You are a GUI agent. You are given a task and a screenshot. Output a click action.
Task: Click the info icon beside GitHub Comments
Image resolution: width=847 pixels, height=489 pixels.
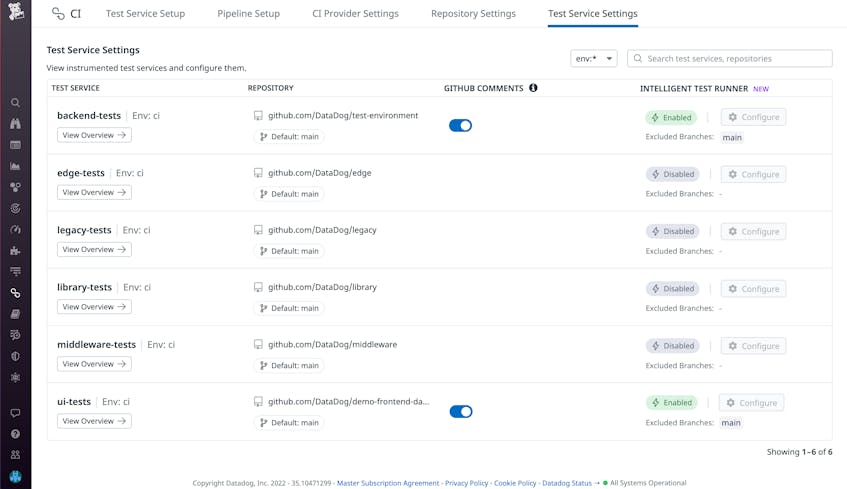click(533, 88)
